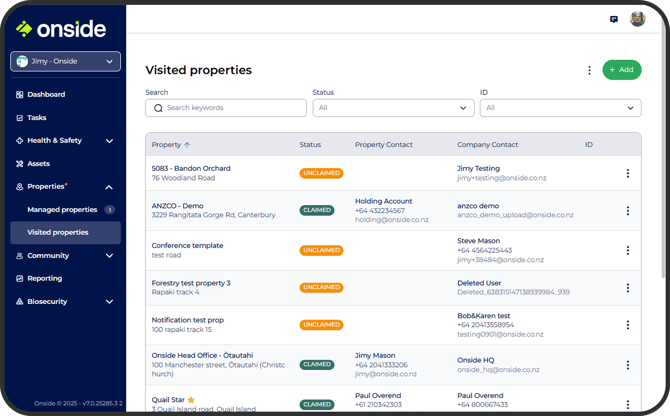The width and height of the screenshot is (670, 416).
Task: Open row actions for Conference template
Action: (x=627, y=250)
